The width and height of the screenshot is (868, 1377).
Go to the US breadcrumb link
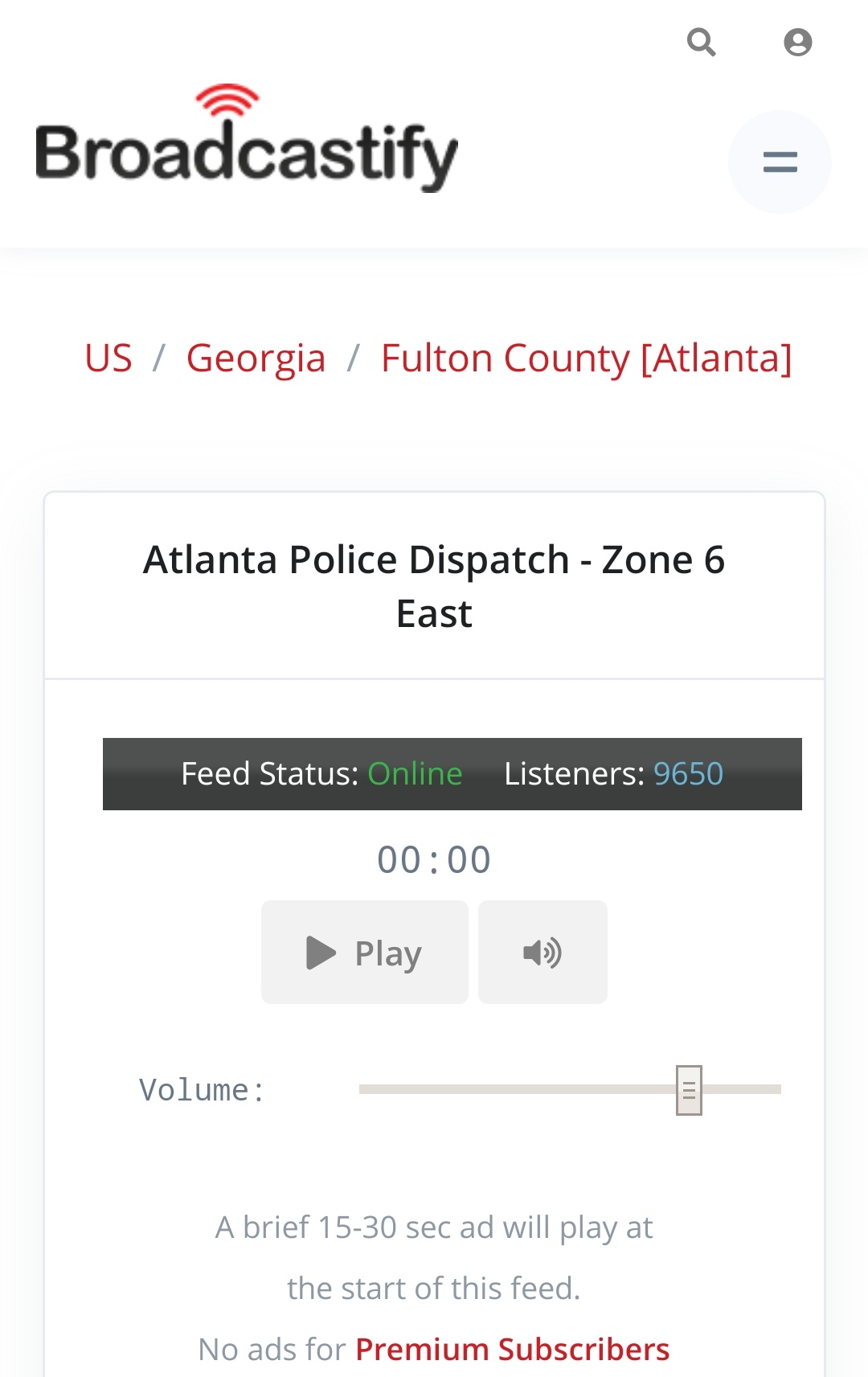108,358
